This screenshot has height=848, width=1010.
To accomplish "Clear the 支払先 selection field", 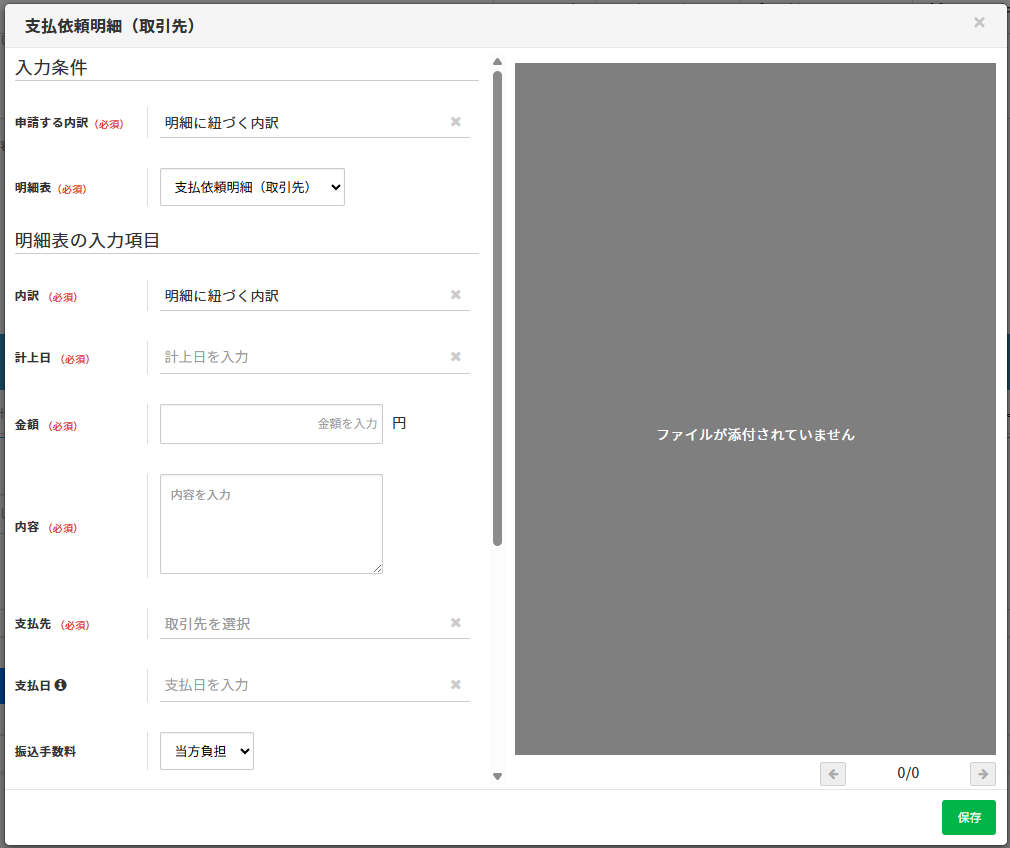I will coord(455,622).
